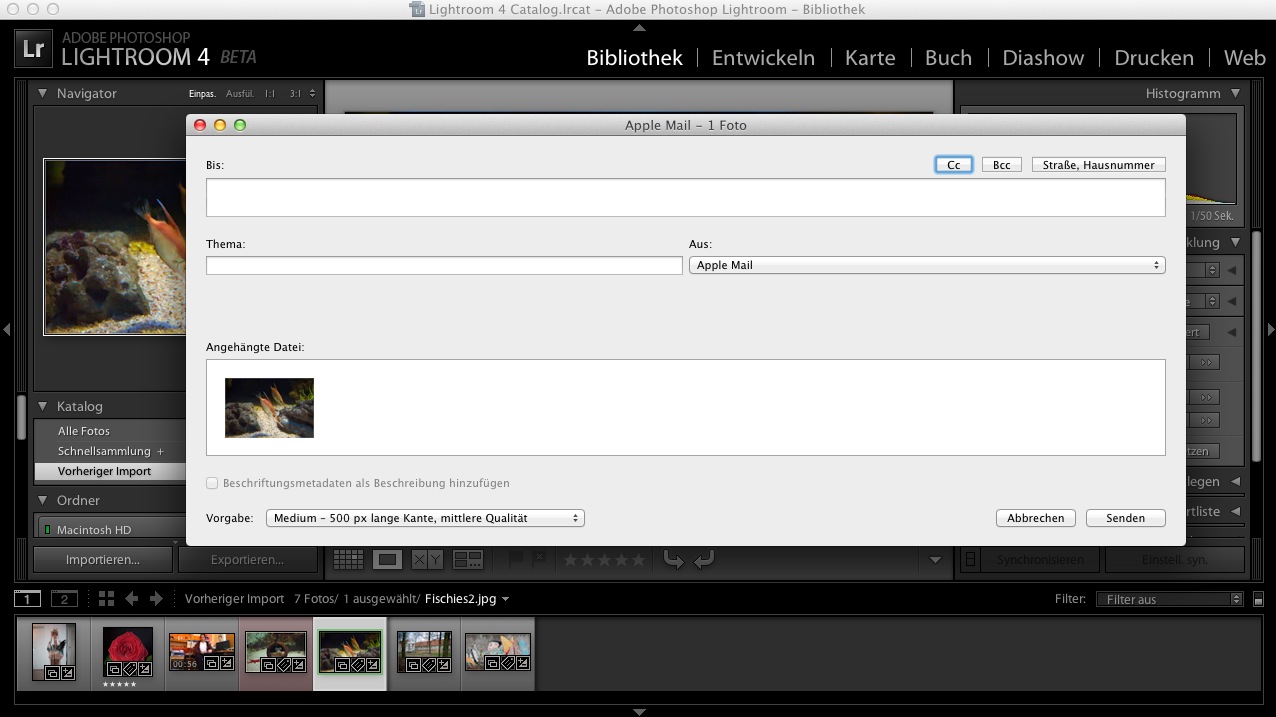
Task: Click collection badge on rose thumbnail
Action: coord(114,668)
